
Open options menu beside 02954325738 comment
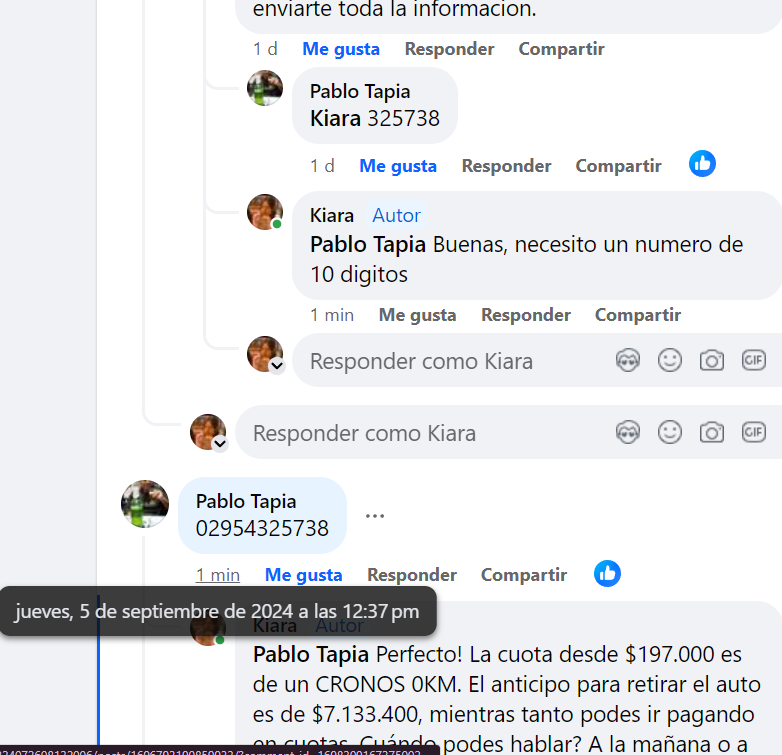[x=375, y=516]
